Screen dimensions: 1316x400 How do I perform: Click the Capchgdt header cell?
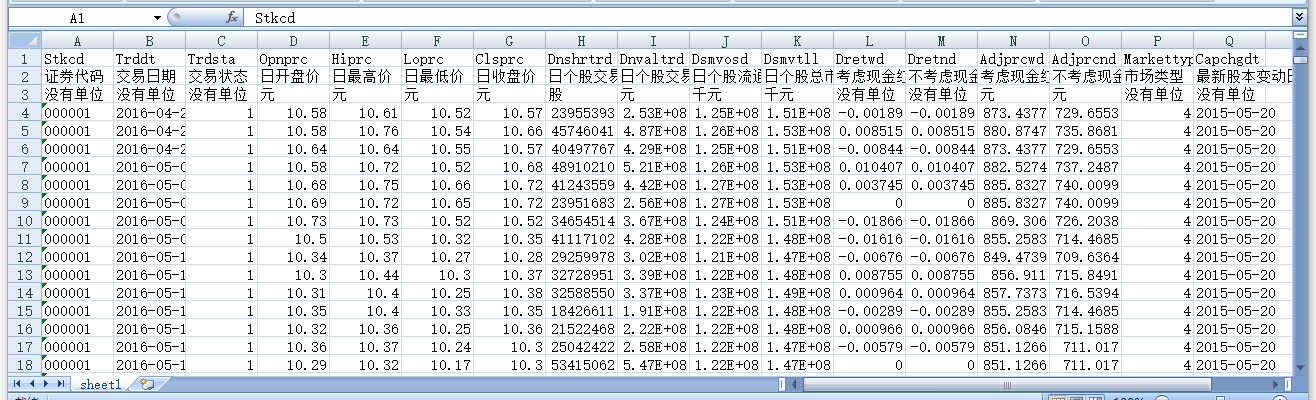(x=1229, y=58)
